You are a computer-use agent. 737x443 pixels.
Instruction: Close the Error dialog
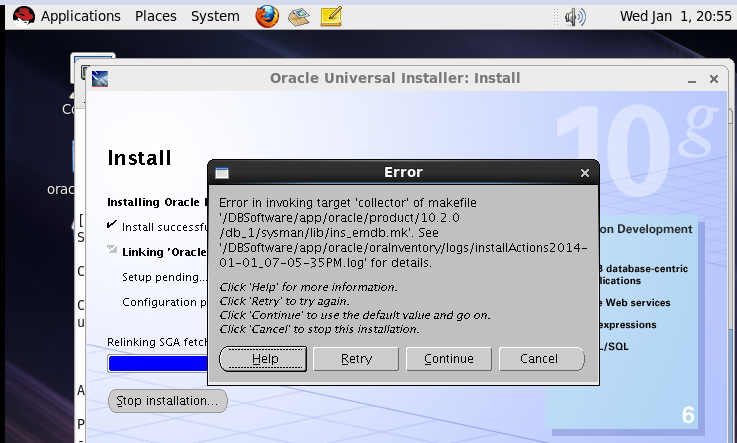585,173
